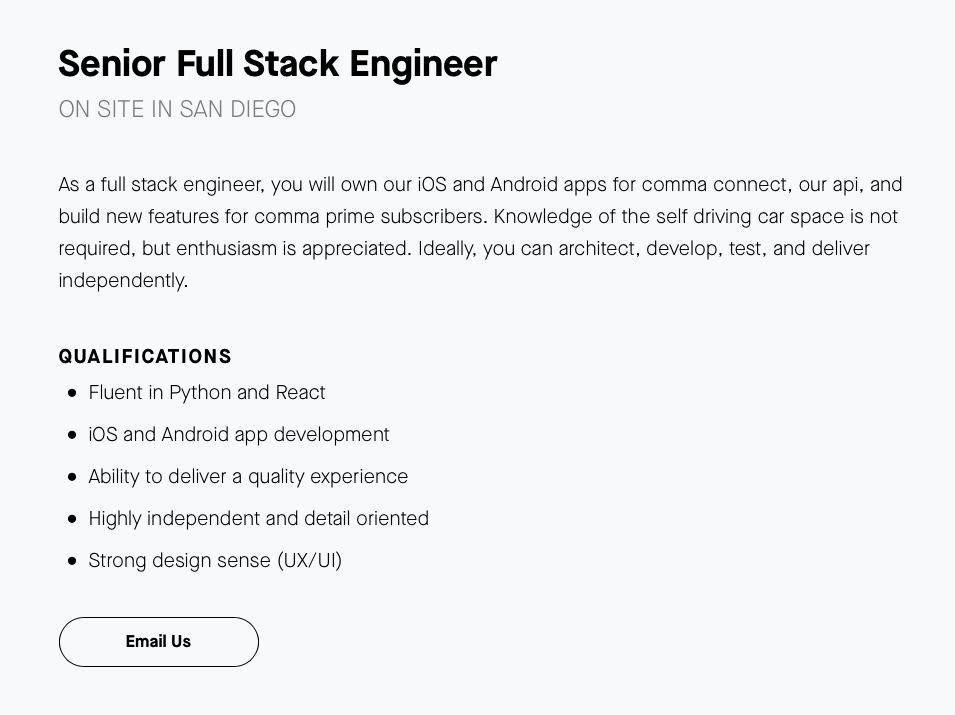The width and height of the screenshot is (955, 715).
Task: Click the phrase self driving car space
Action: click(749, 217)
